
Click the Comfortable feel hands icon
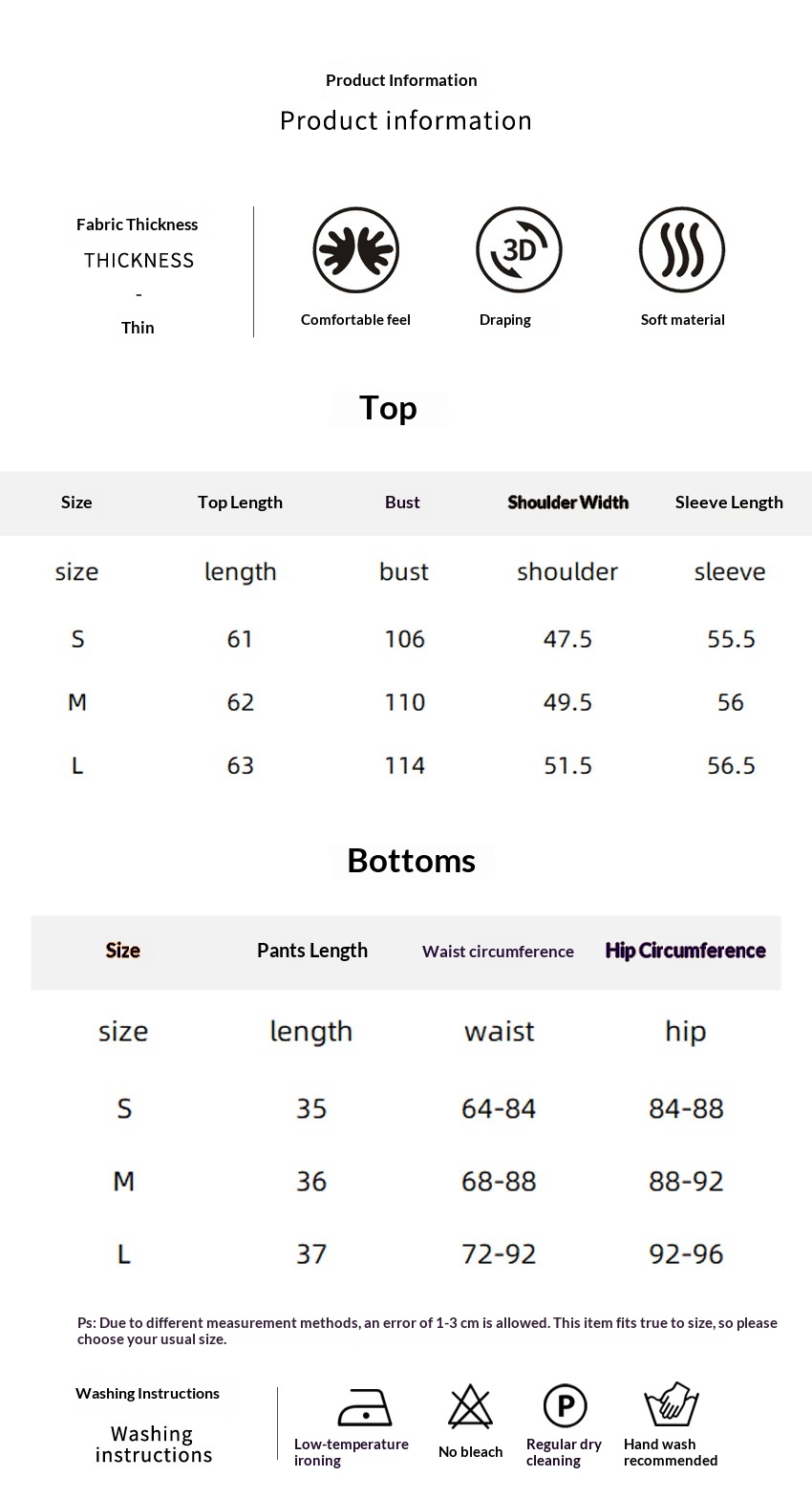[355, 250]
